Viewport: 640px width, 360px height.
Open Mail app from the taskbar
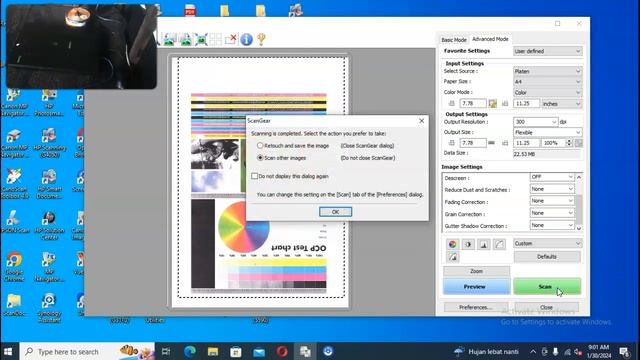[259, 351]
